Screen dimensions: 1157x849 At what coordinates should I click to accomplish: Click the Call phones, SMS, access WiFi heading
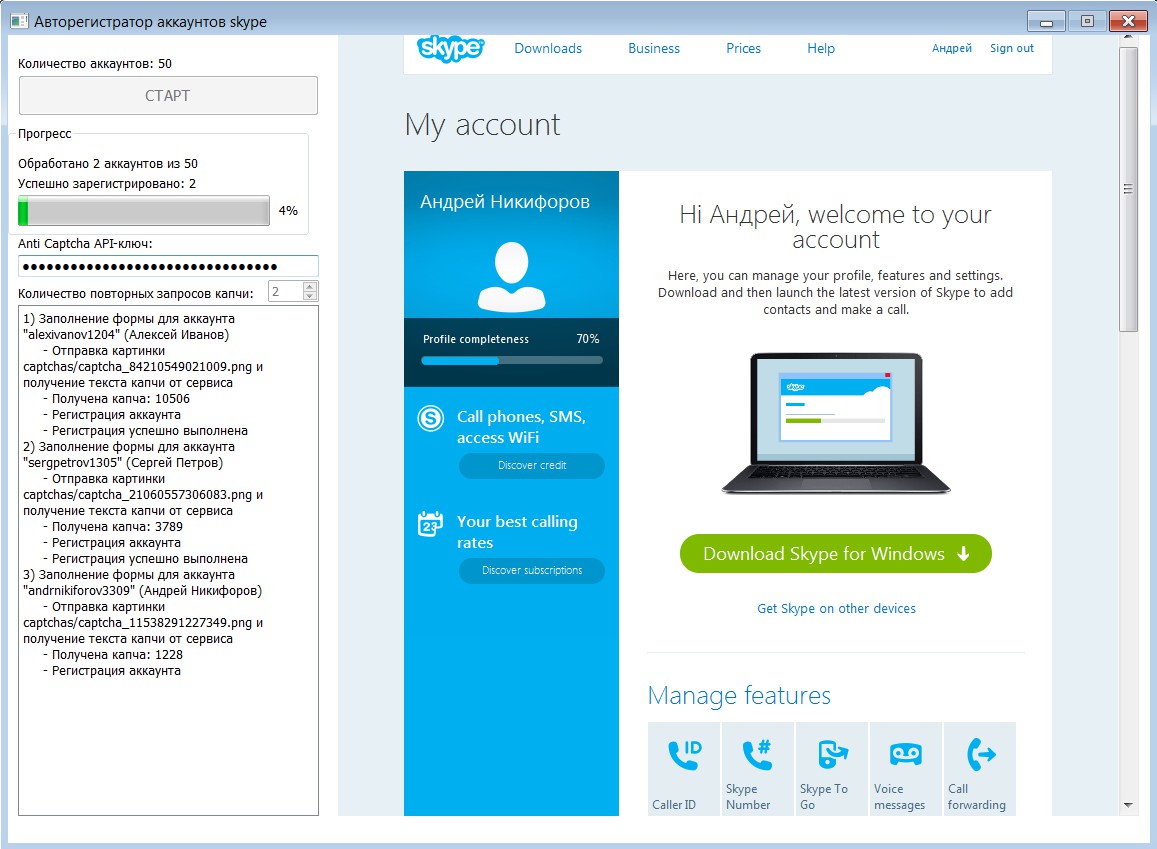pyautogui.click(x=521, y=427)
